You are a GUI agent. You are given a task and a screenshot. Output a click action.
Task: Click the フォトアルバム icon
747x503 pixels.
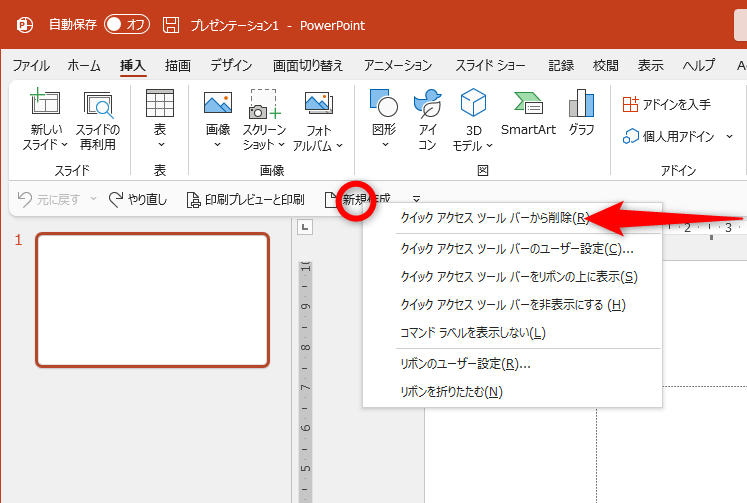point(318,103)
